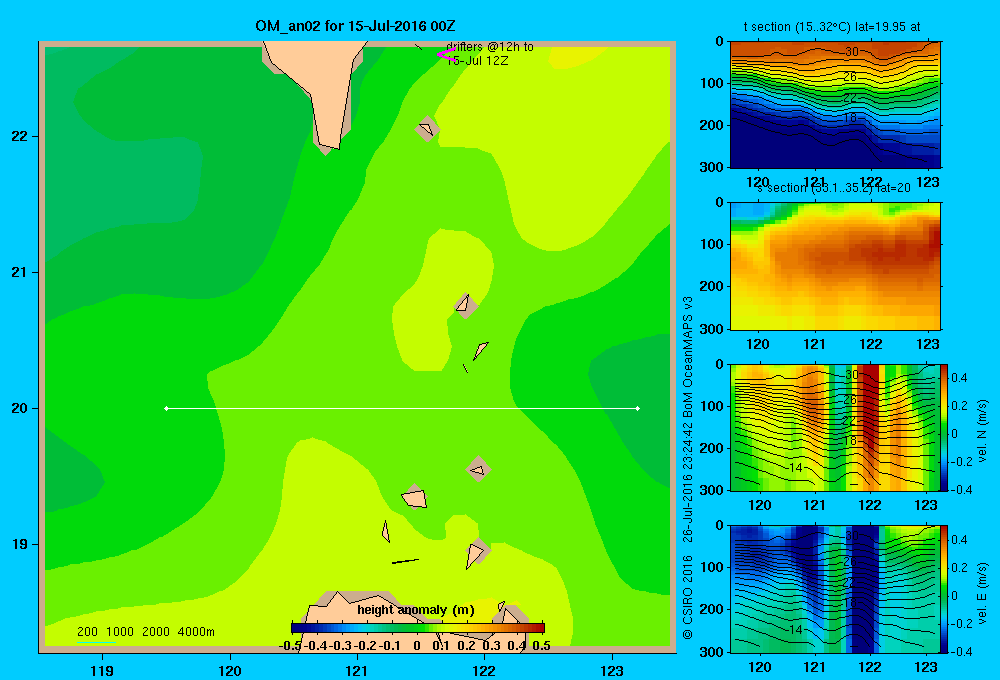Screen dimensions: 1000x680
Task: Click latitude label 19 on the map axis
Action: (20, 544)
